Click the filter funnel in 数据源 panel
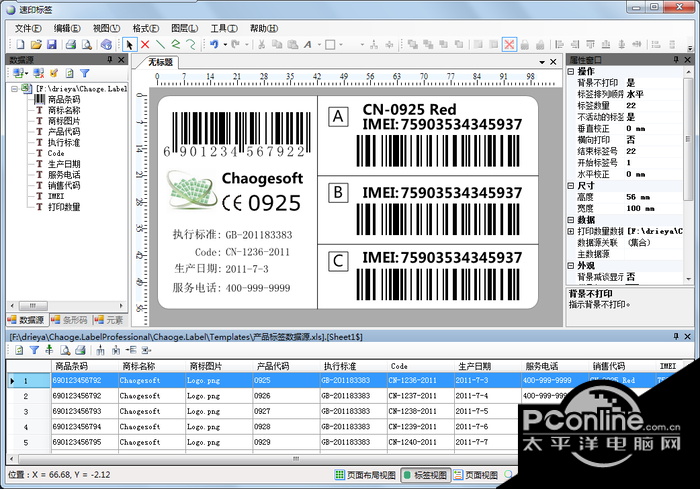Viewport: 700px width, 489px height. (85, 74)
